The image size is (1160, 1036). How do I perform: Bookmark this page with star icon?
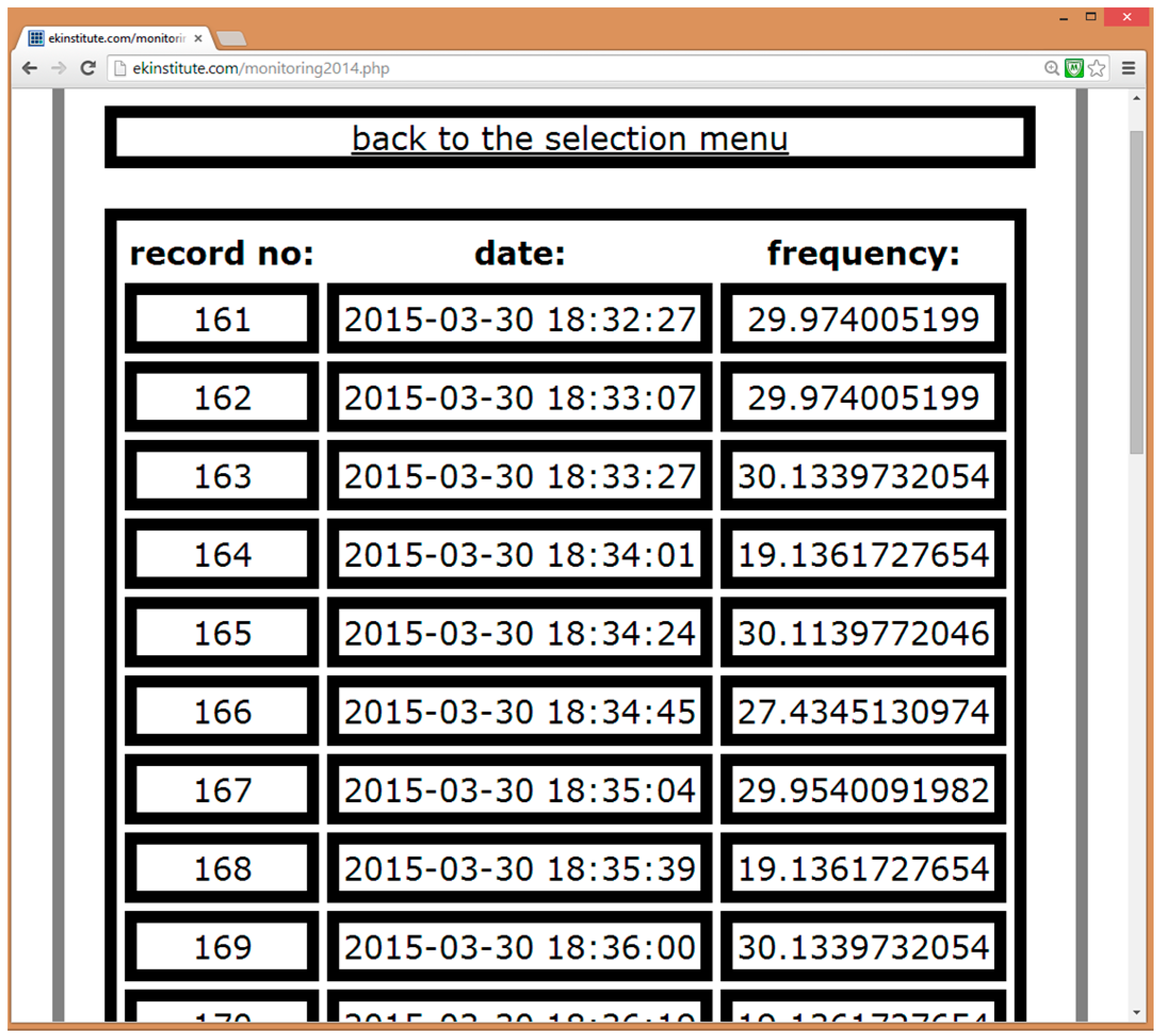pyautogui.click(x=1096, y=68)
